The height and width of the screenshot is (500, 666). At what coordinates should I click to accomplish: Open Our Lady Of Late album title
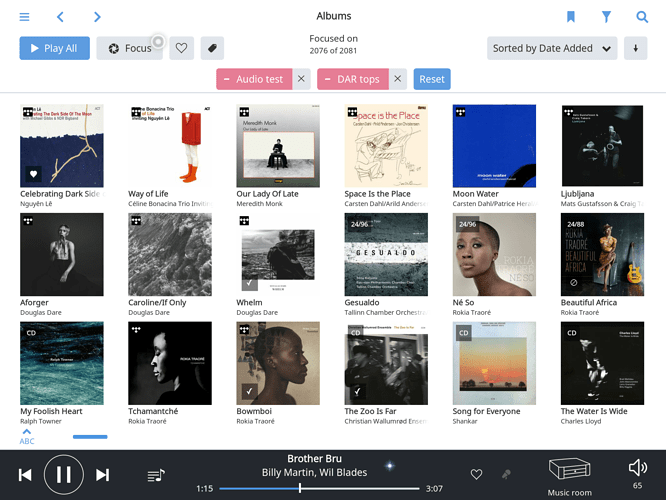(x=267, y=194)
